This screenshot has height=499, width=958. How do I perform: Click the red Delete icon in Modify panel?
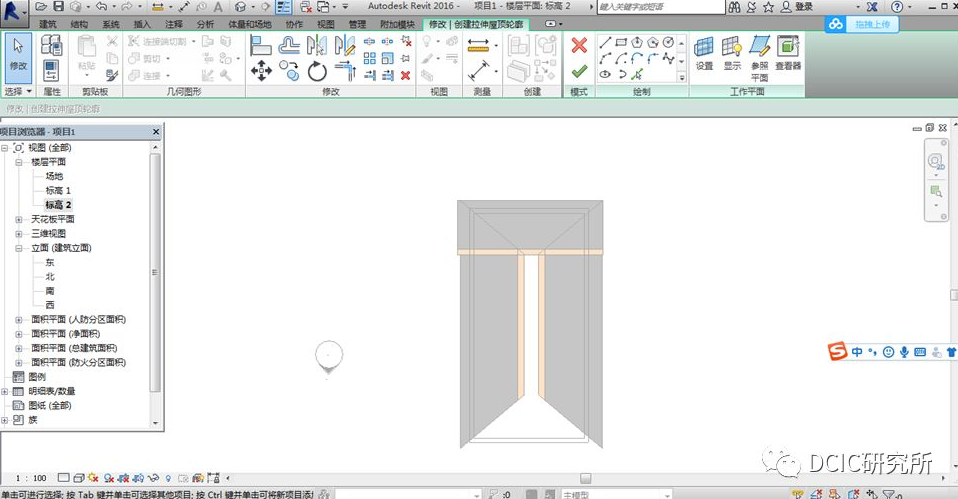click(405, 76)
